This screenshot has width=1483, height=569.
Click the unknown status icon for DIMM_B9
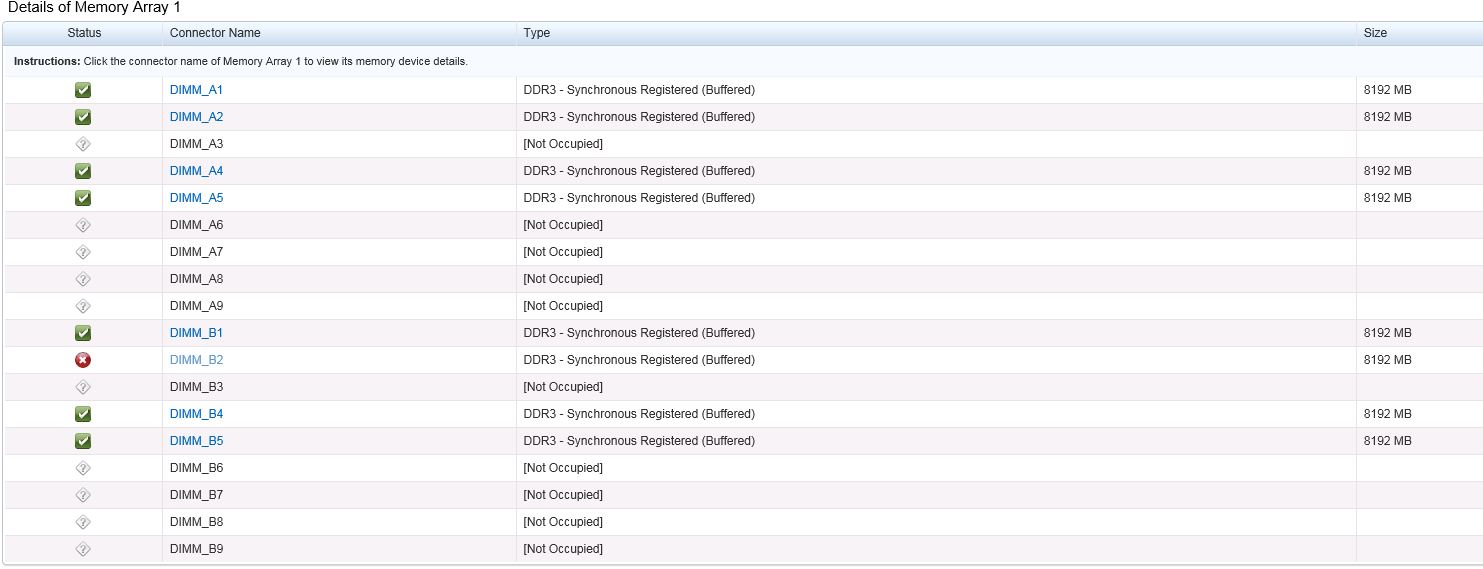pos(83,549)
